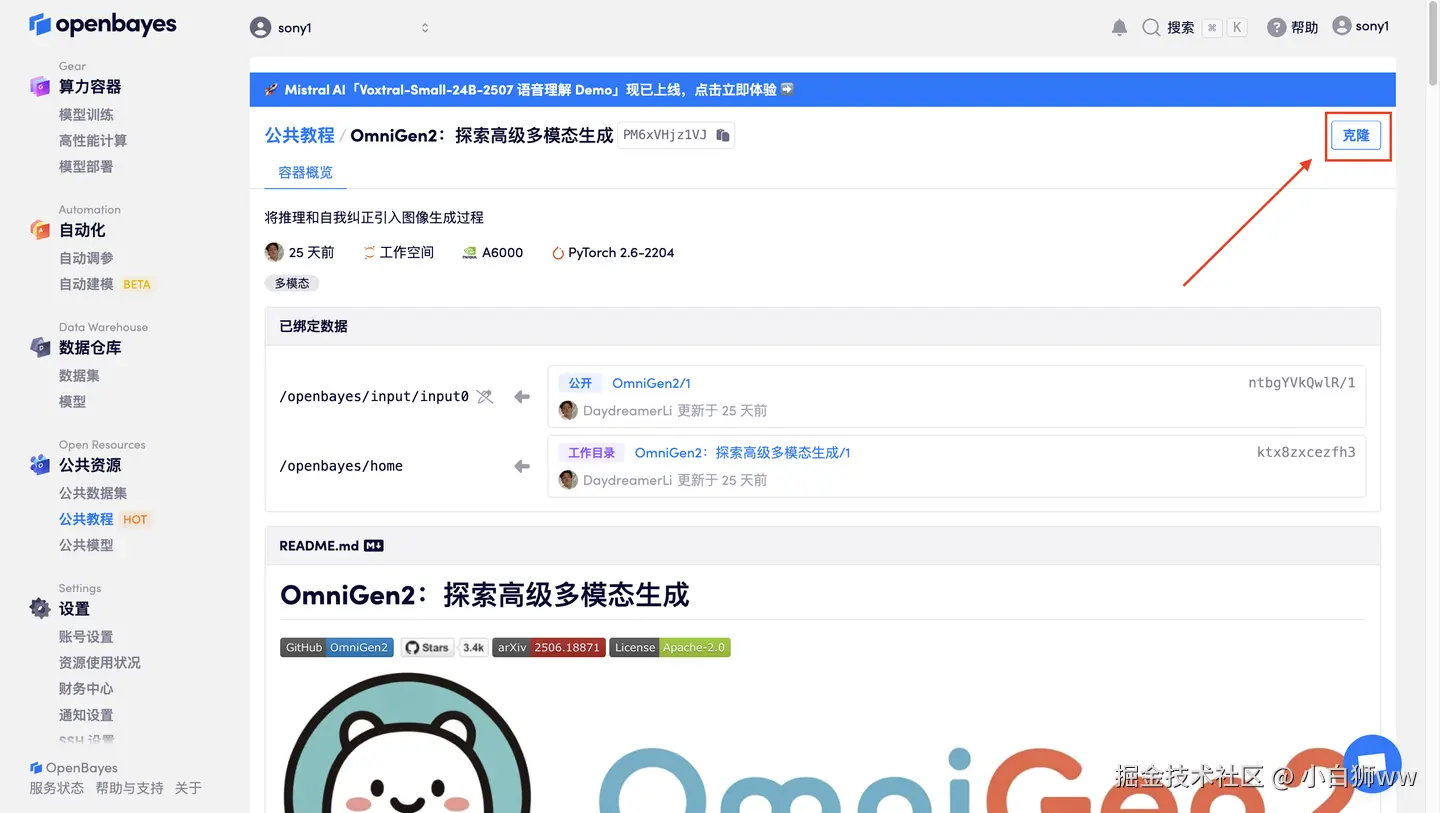Copy the PM6xVHjz1VJ ID with copy icon
1440x813 pixels.
pyautogui.click(x=723, y=135)
